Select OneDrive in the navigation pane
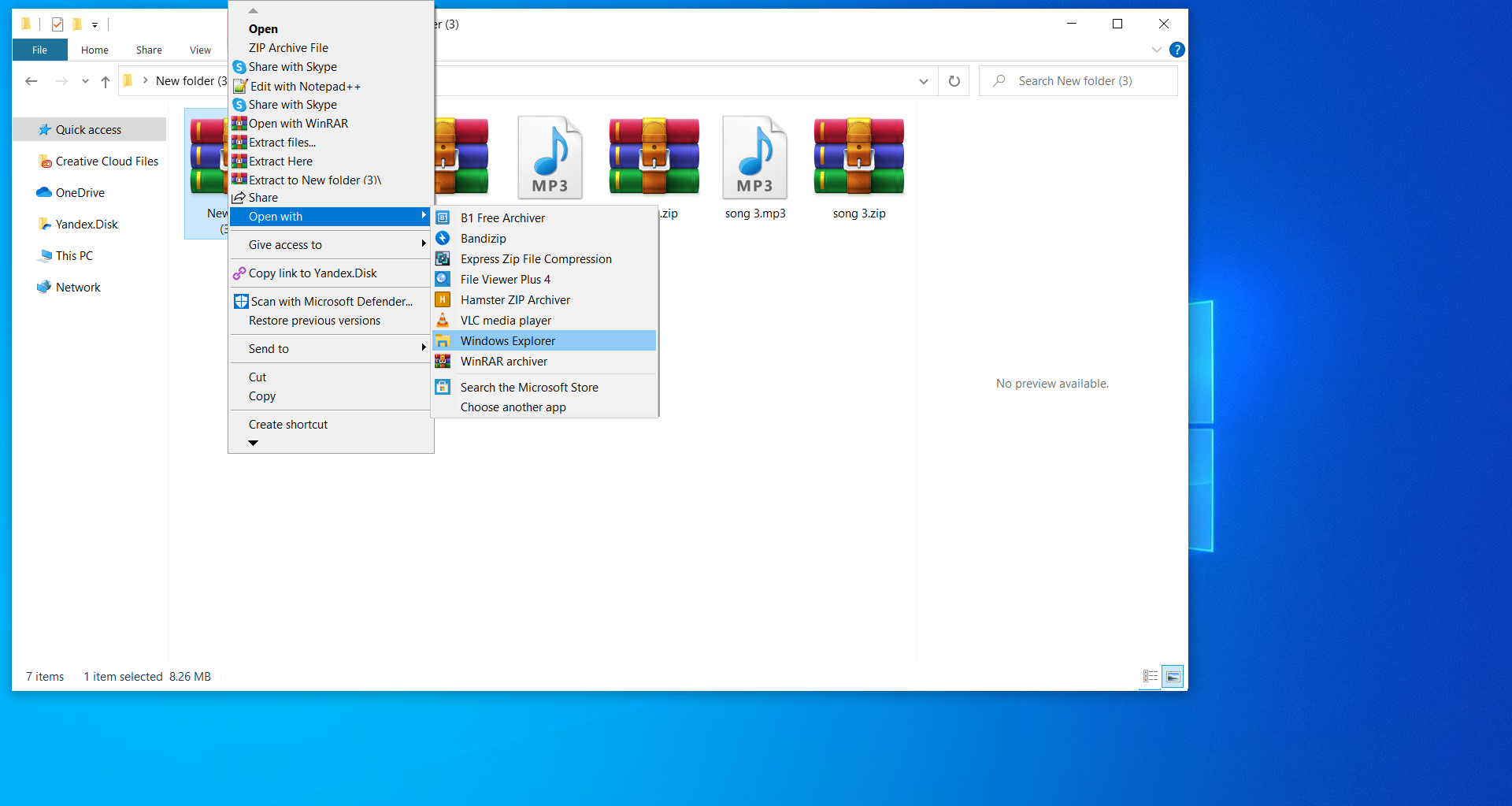 [80, 193]
